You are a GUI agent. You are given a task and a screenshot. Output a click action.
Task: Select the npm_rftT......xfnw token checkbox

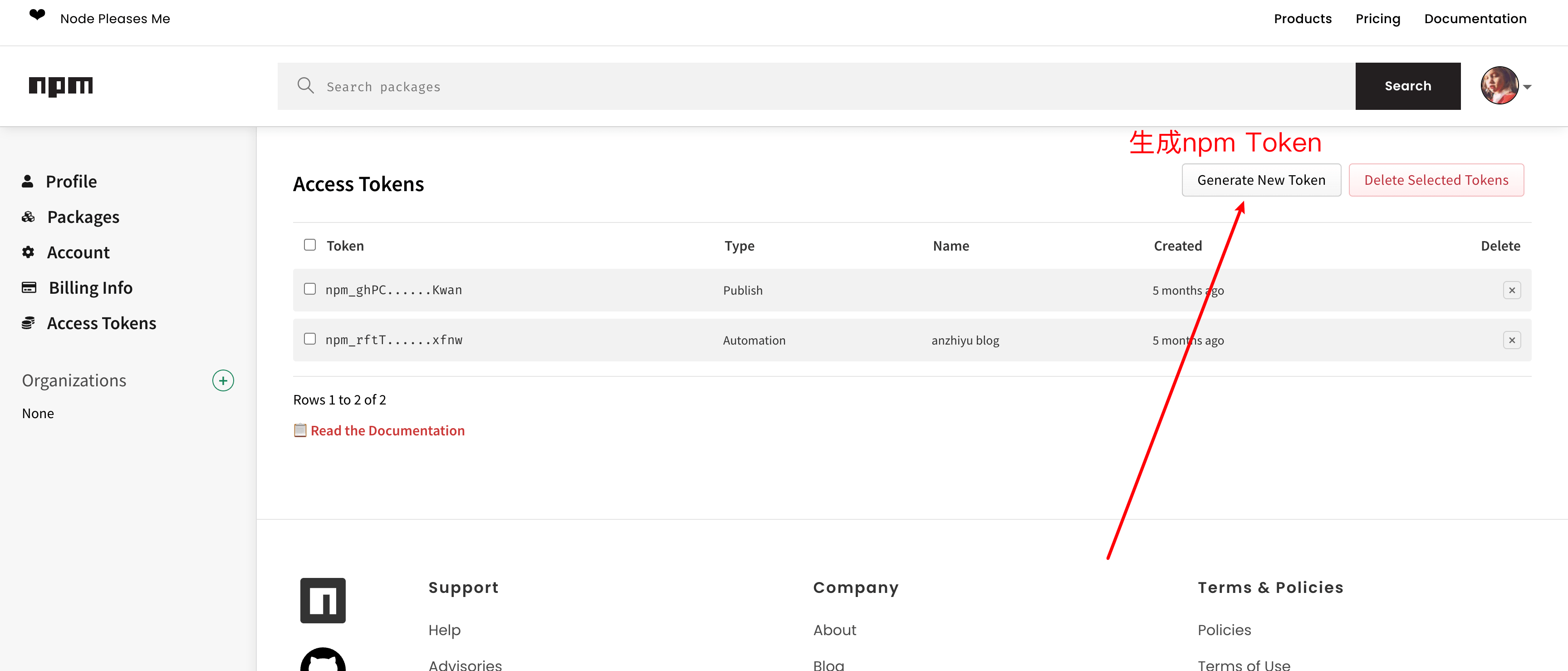310,339
